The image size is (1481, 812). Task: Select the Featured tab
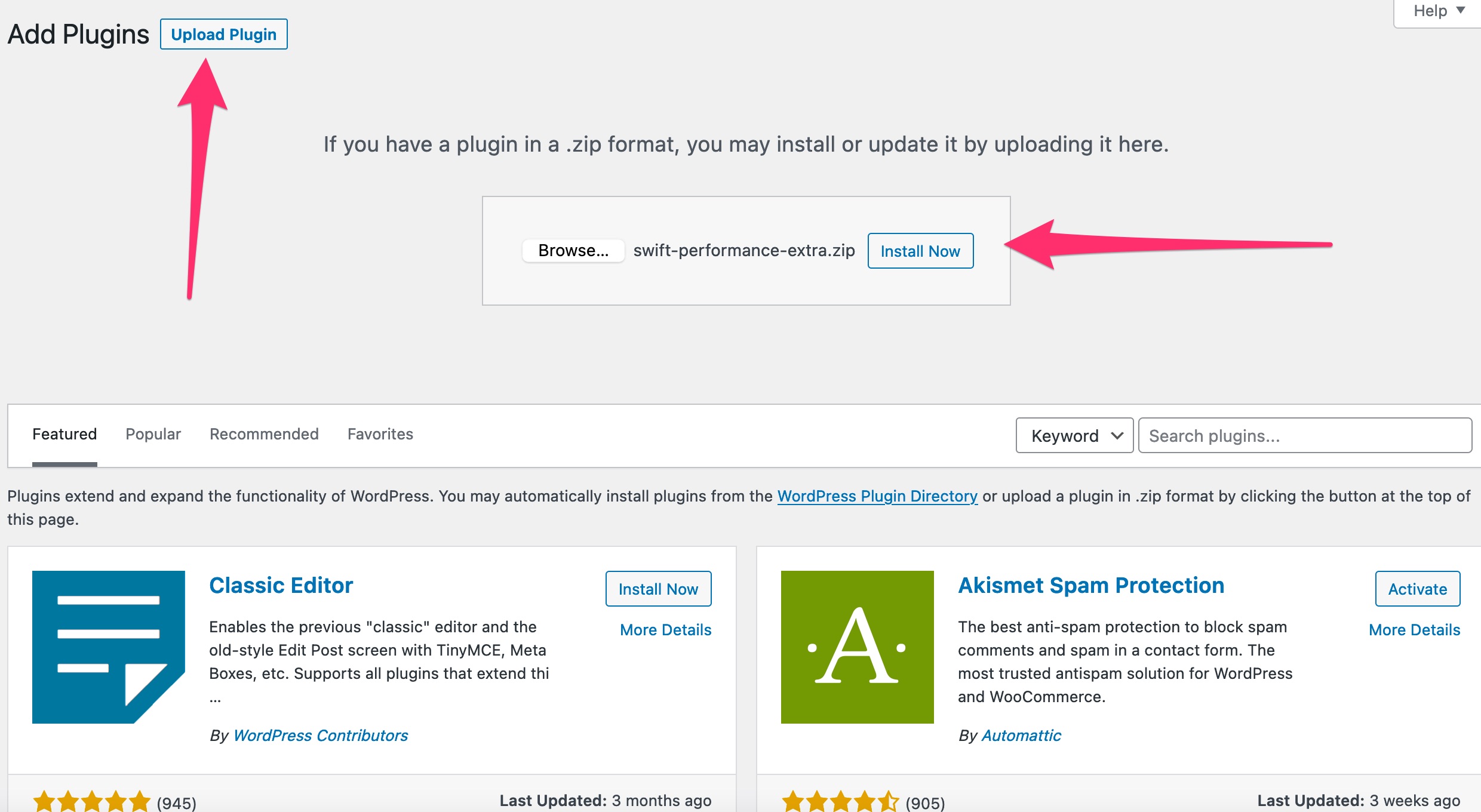pyautogui.click(x=64, y=434)
